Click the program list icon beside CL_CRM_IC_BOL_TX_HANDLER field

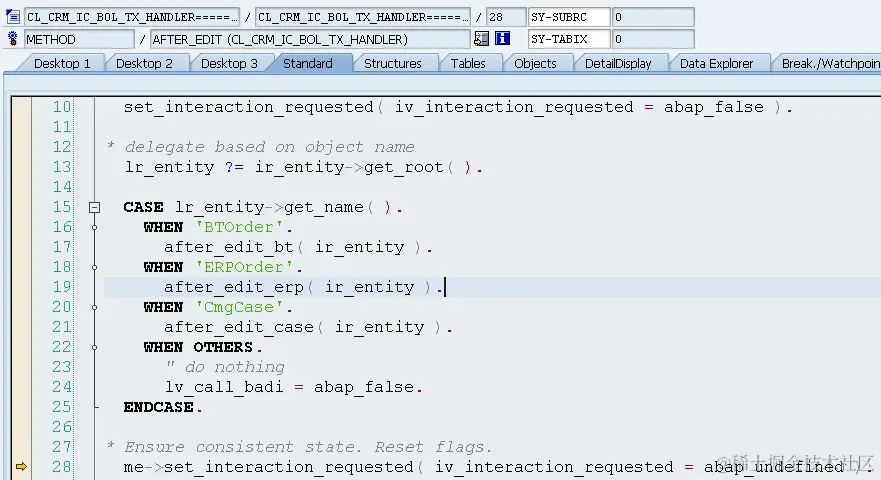[x=12, y=17]
